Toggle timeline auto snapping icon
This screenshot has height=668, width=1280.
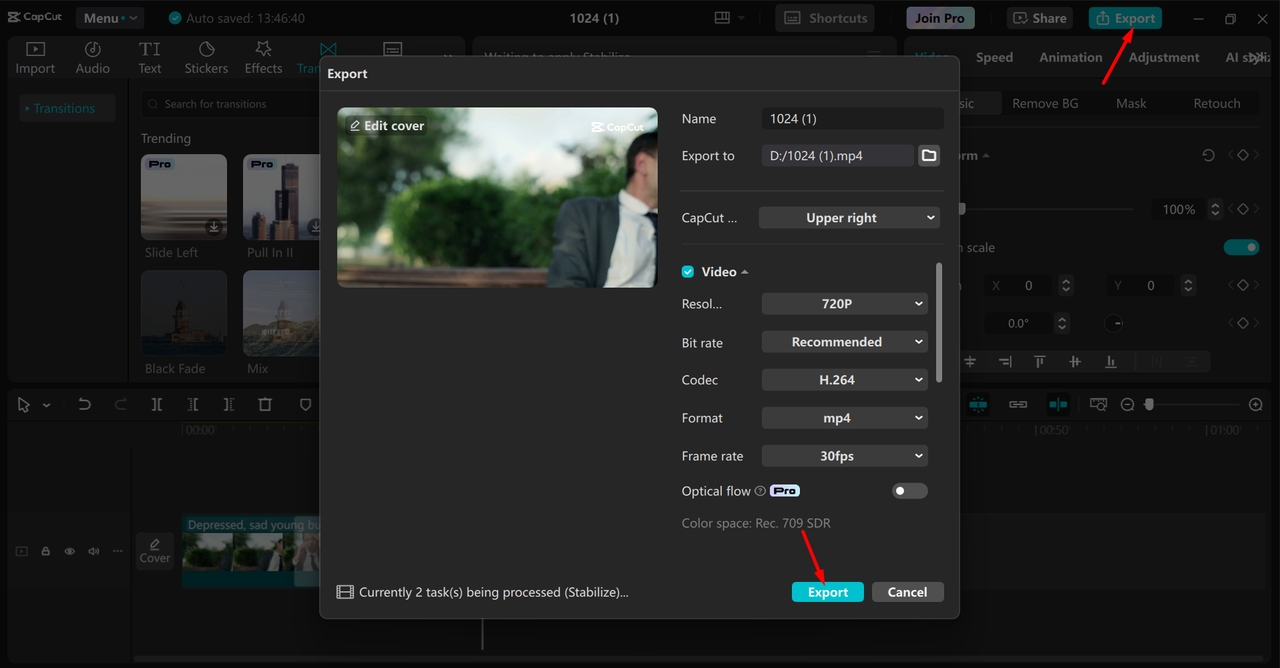pos(978,404)
